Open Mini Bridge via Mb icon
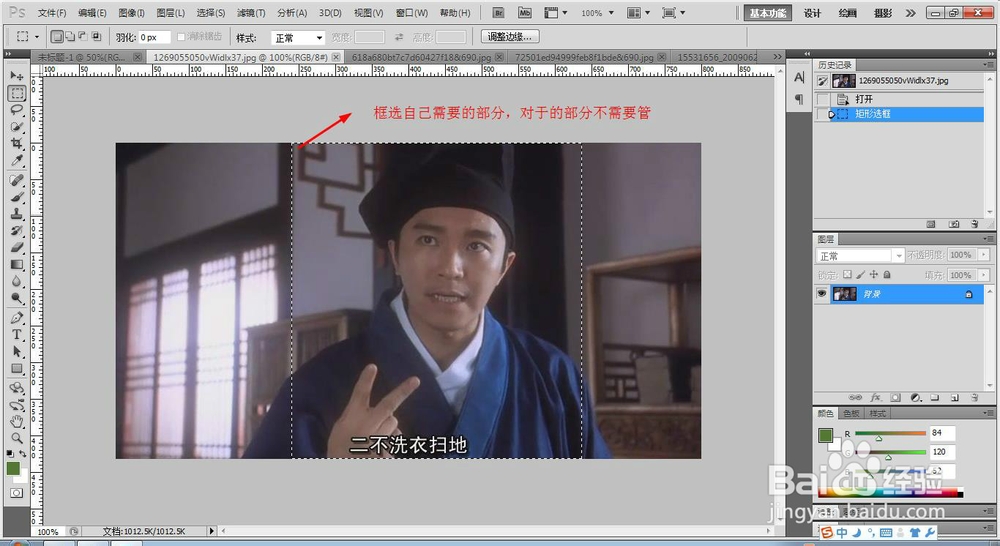Image resolution: width=1000 pixels, height=546 pixels. [524, 13]
